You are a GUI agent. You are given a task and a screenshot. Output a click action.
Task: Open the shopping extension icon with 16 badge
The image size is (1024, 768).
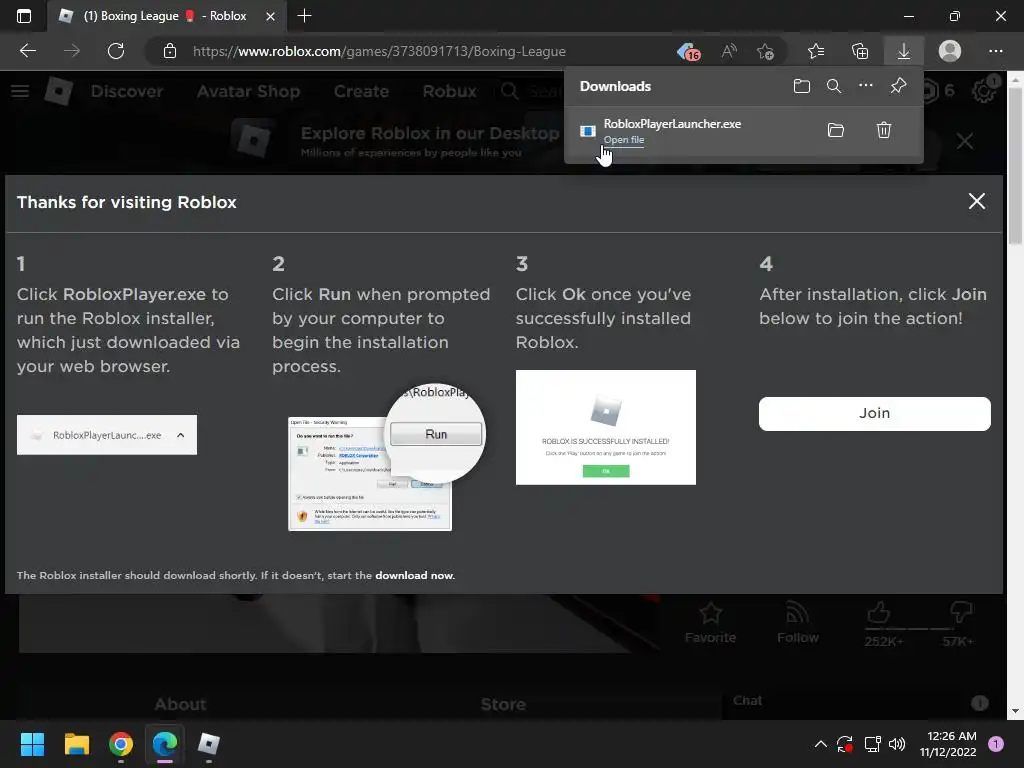coord(688,52)
